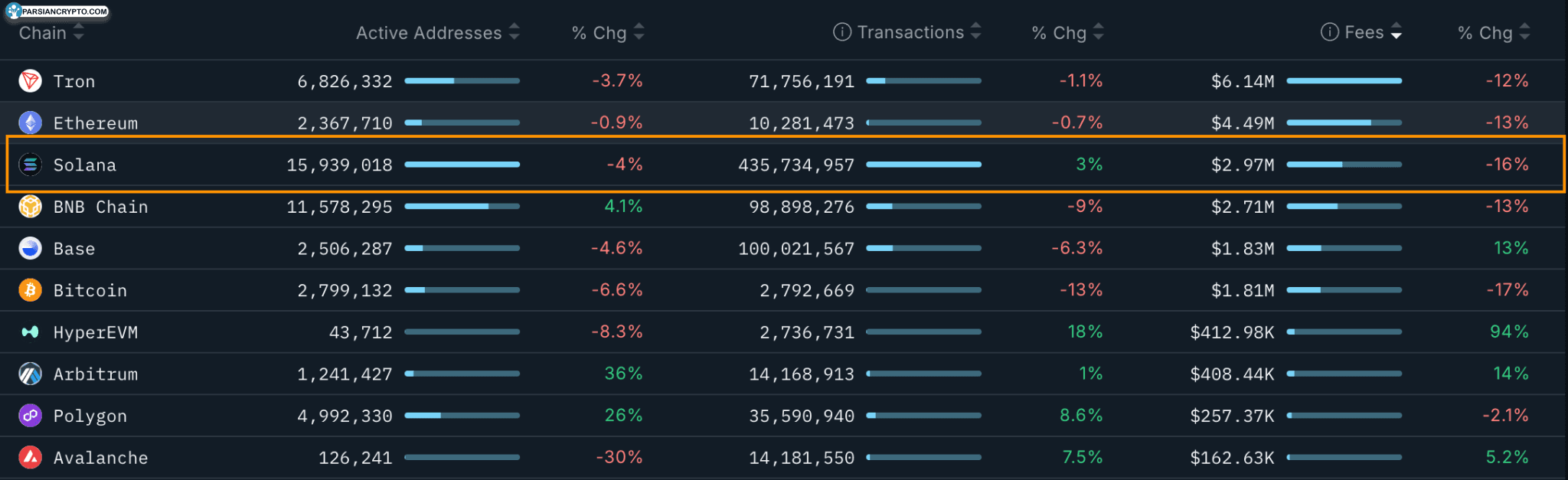Click the Solana logo icon
The image size is (1568, 480).
click(x=30, y=165)
